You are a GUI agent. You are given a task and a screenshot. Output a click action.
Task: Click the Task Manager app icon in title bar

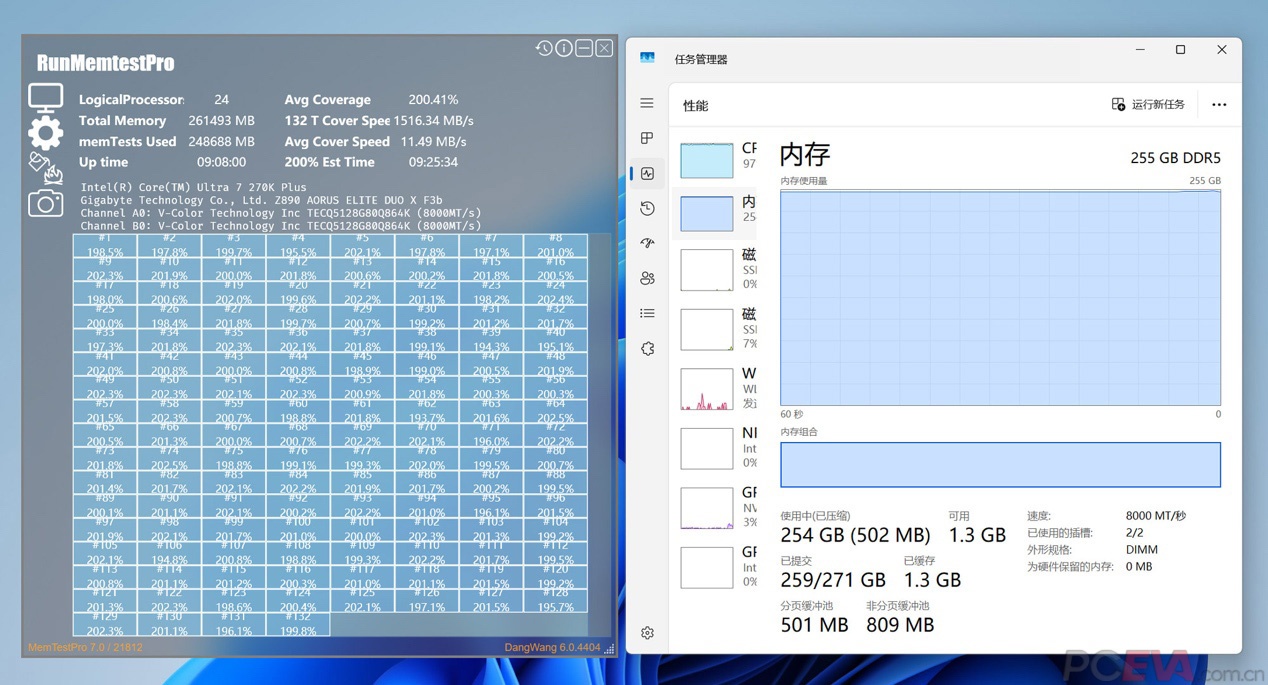tap(648, 59)
